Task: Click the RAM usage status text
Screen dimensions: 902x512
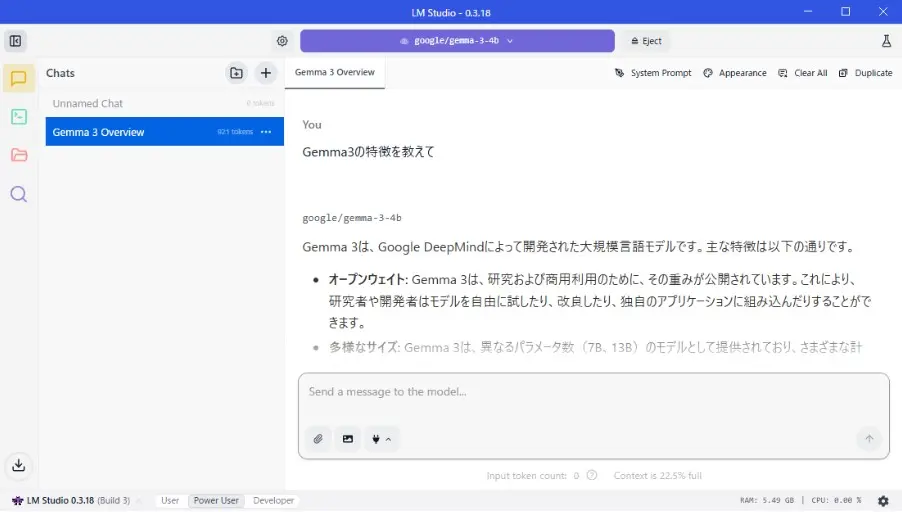Action: pyautogui.click(x=767, y=500)
